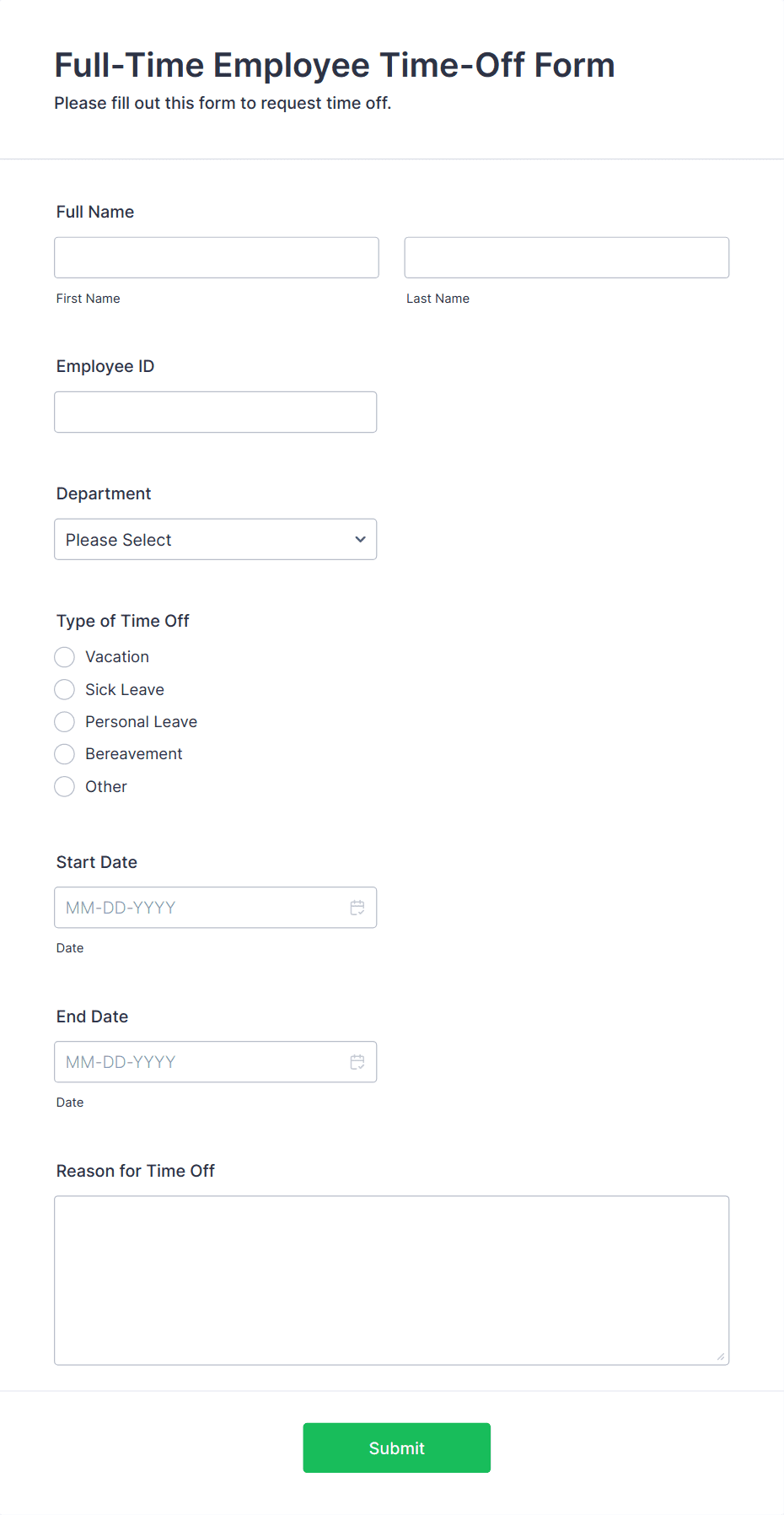Select the Vacation radio button
Image resolution: width=784 pixels, height=1515 pixels.
pyautogui.click(x=64, y=657)
